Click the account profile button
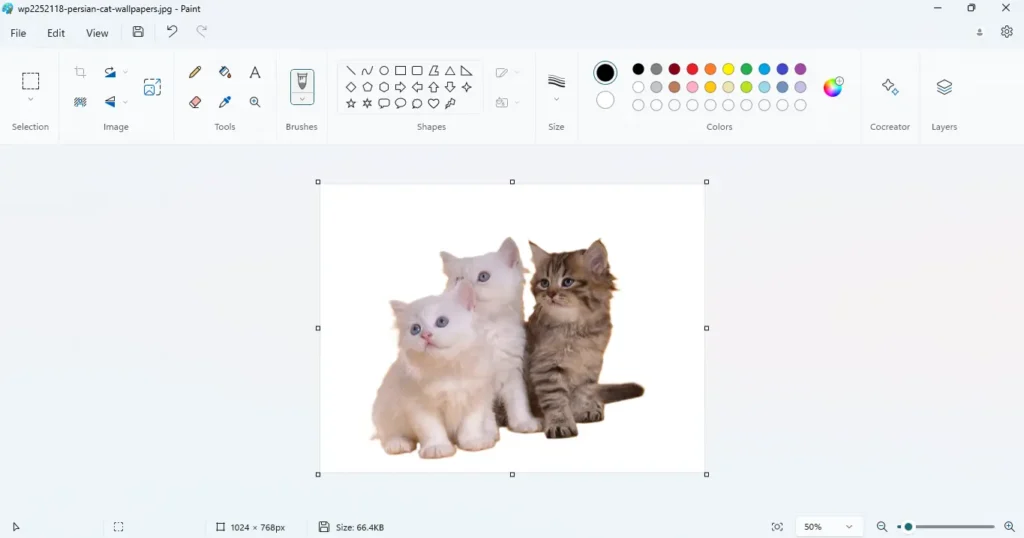The height and width of the screenshot is (538, 1024). (979, 32)
